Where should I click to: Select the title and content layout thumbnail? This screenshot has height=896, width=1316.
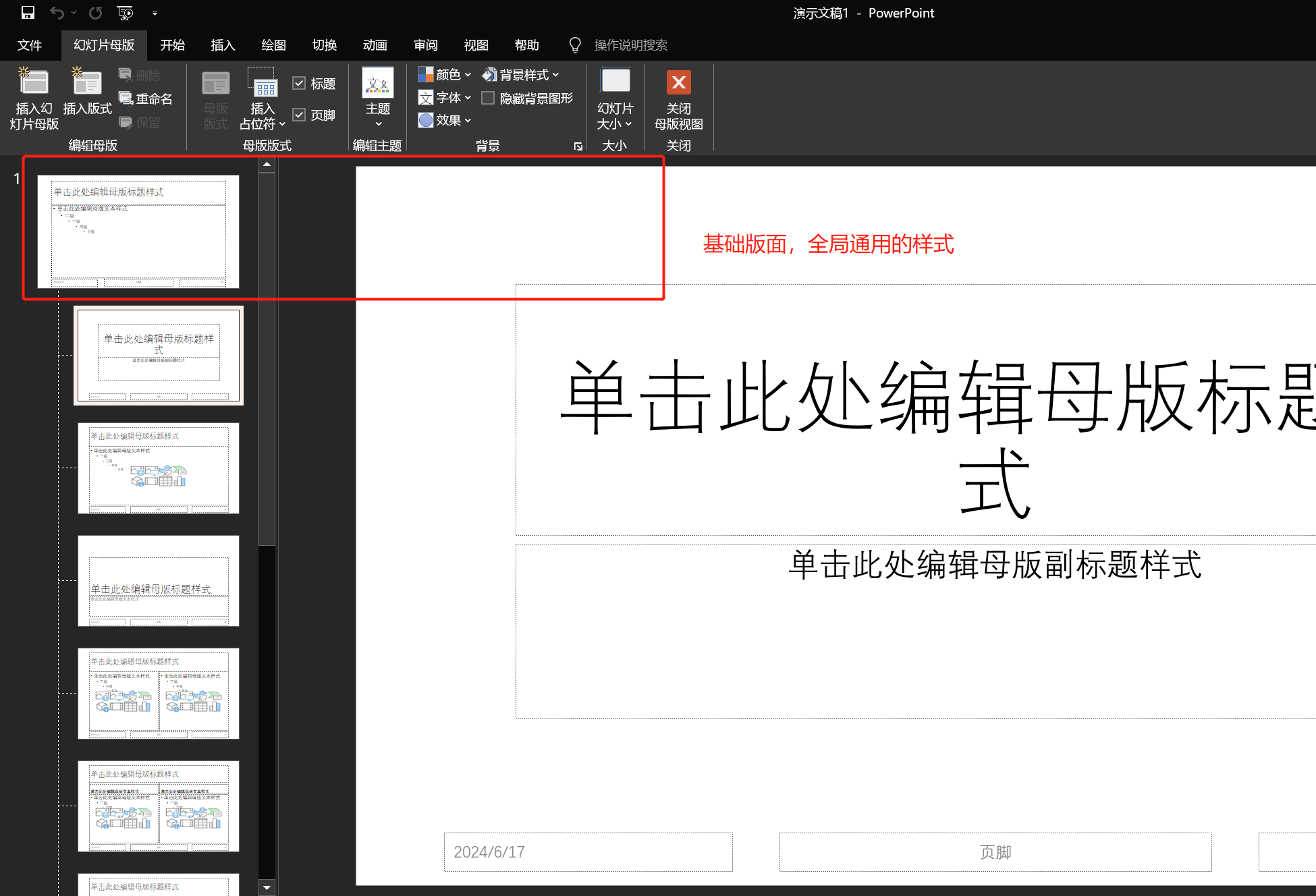(159, 468)
